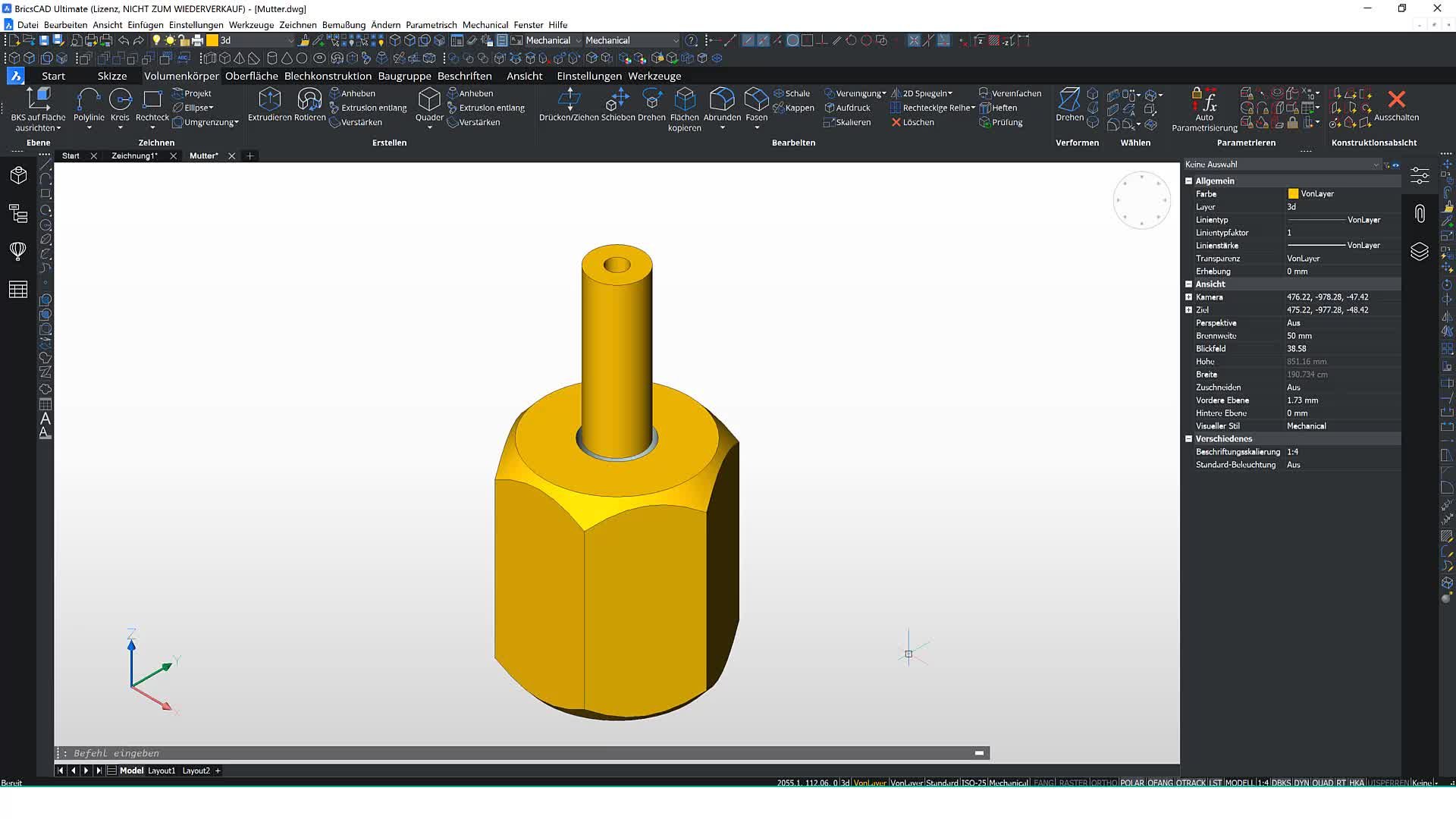Toggle OTRACK in status bar

click(1191, 783)
